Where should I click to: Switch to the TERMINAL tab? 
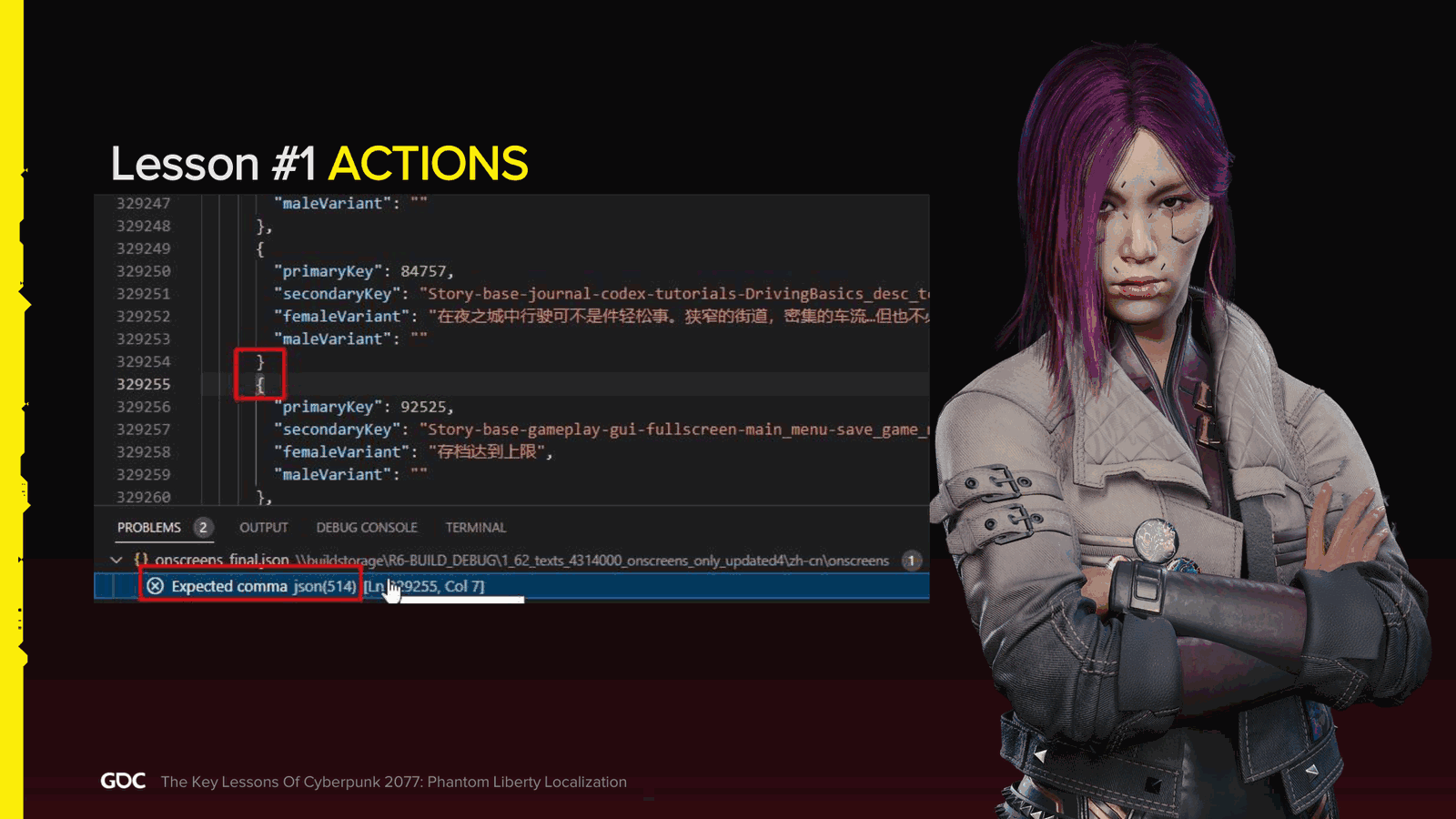476,528
